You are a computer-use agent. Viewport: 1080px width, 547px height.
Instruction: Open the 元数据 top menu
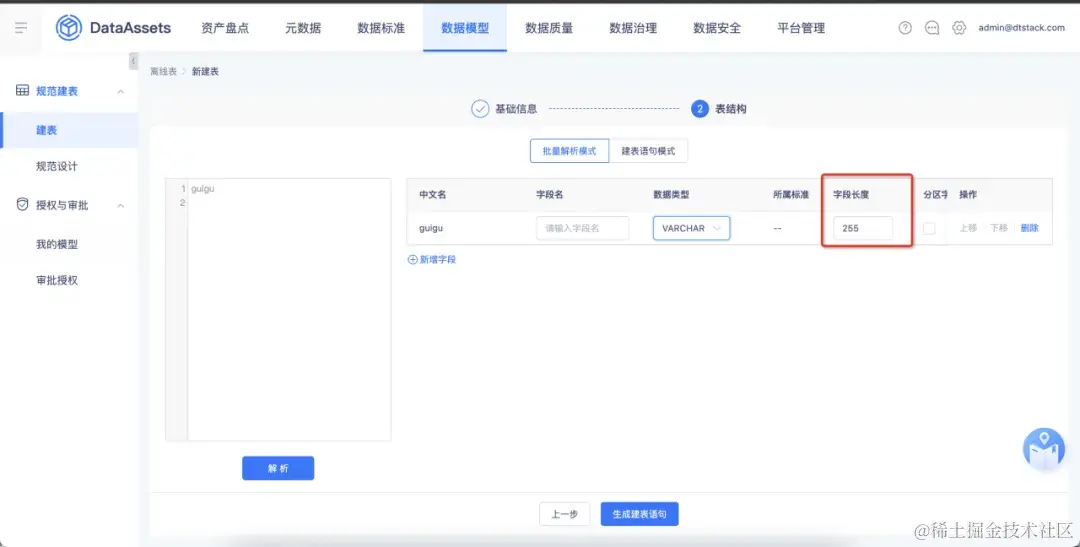pos(303,28)
